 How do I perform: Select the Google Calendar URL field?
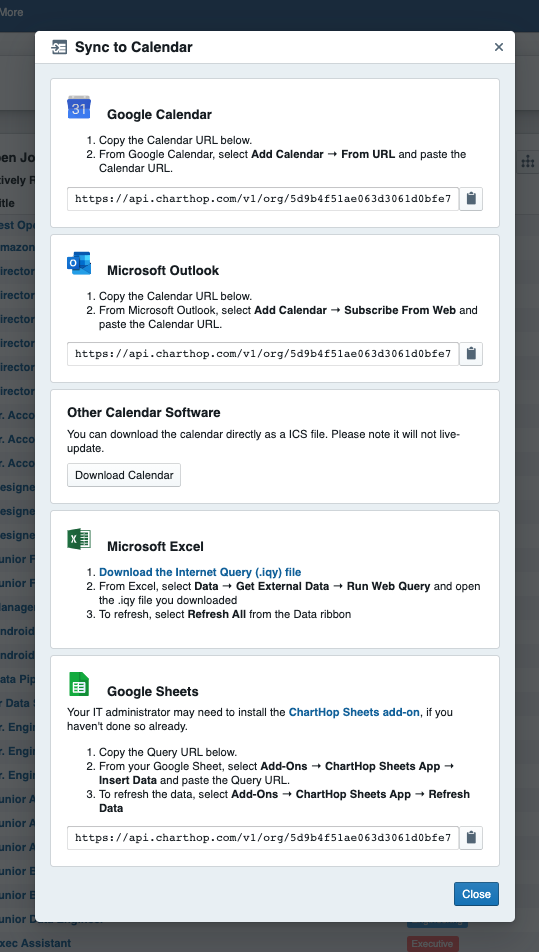263,199
